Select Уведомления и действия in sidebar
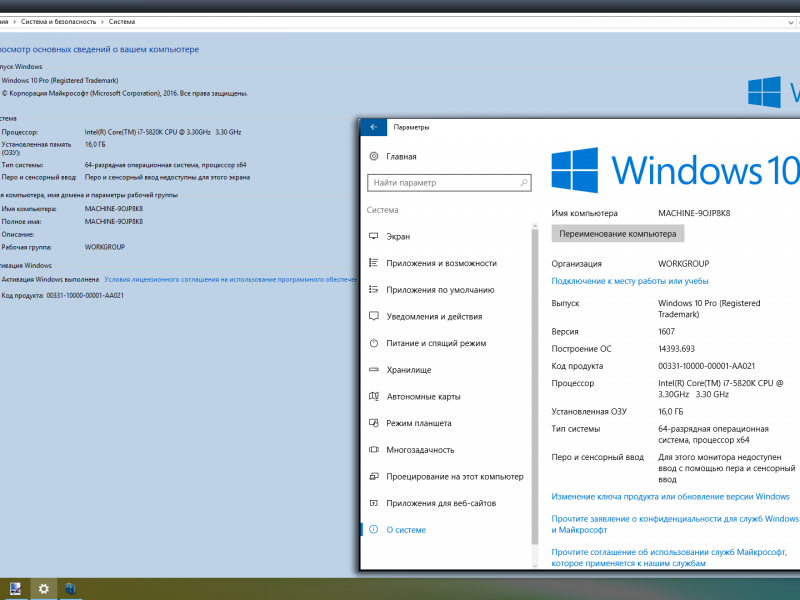 pos(434,316)
